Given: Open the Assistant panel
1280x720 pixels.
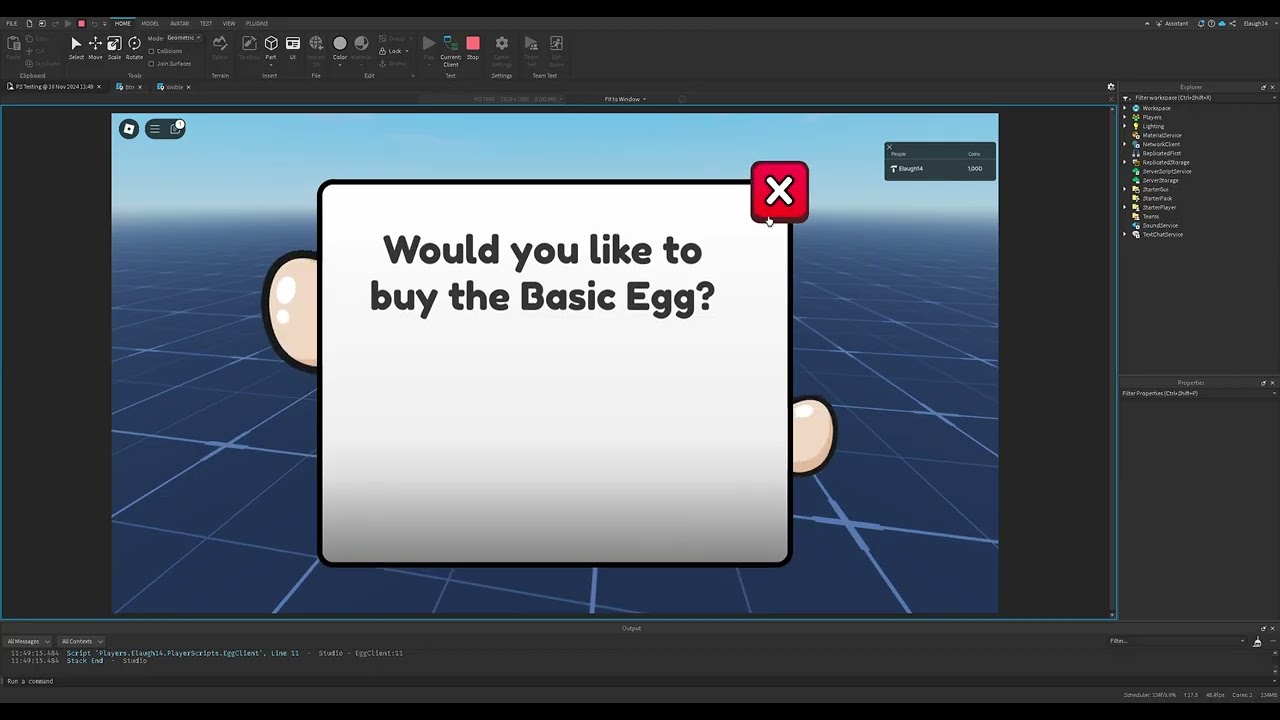Looking at the screenshot, I should pos(1171,23).
